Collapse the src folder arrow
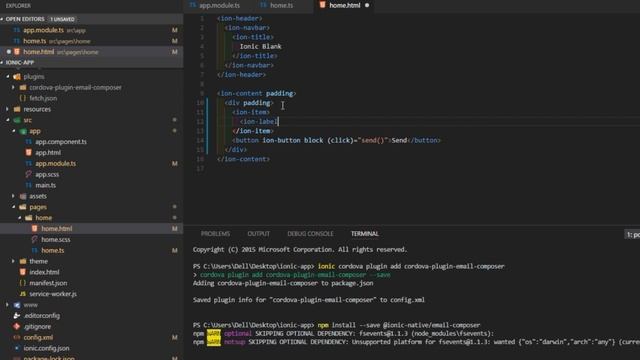The width and height of the screenshot is (640, 360). (8, 120)
